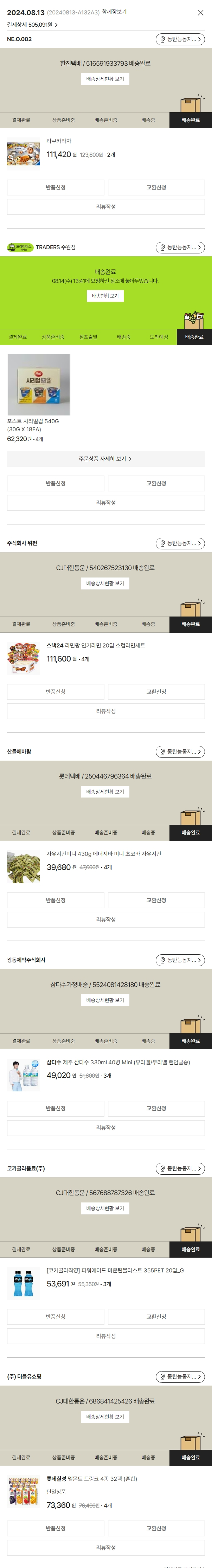The height and width of the screenshot is (1568, 212).
Task: Open the 파워에이드 product thumbnail
Action: click(x=23, y=1283)
